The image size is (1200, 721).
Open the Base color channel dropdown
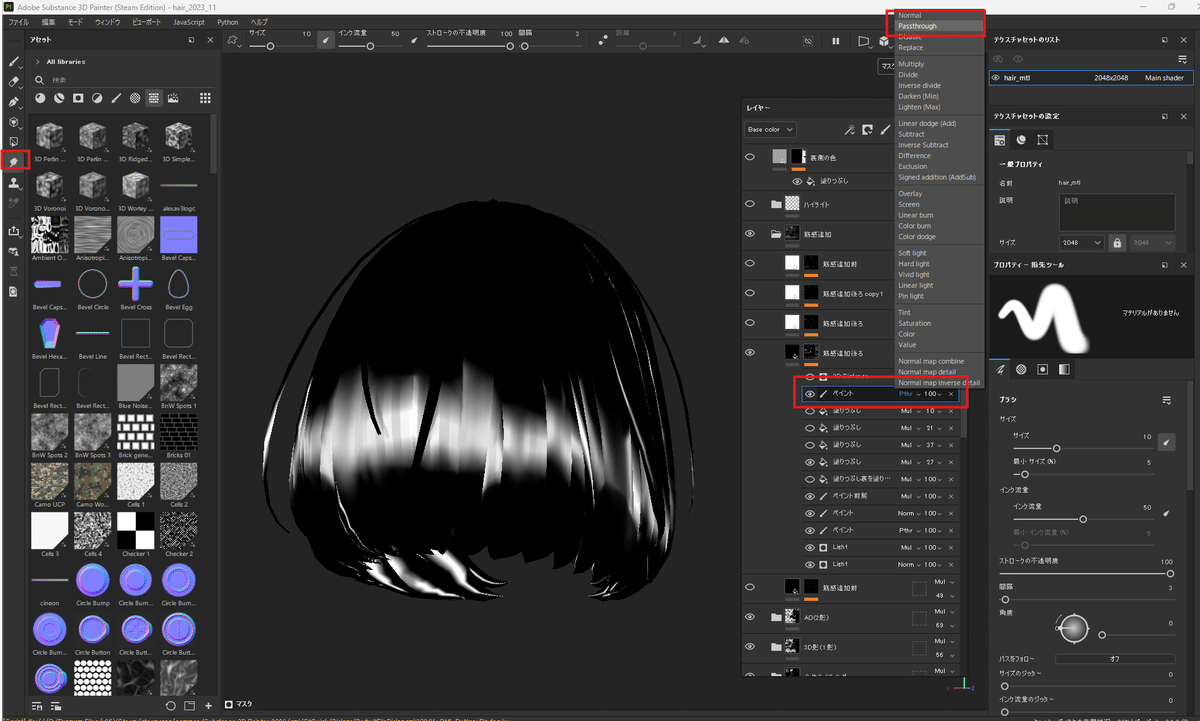[770, 130]
